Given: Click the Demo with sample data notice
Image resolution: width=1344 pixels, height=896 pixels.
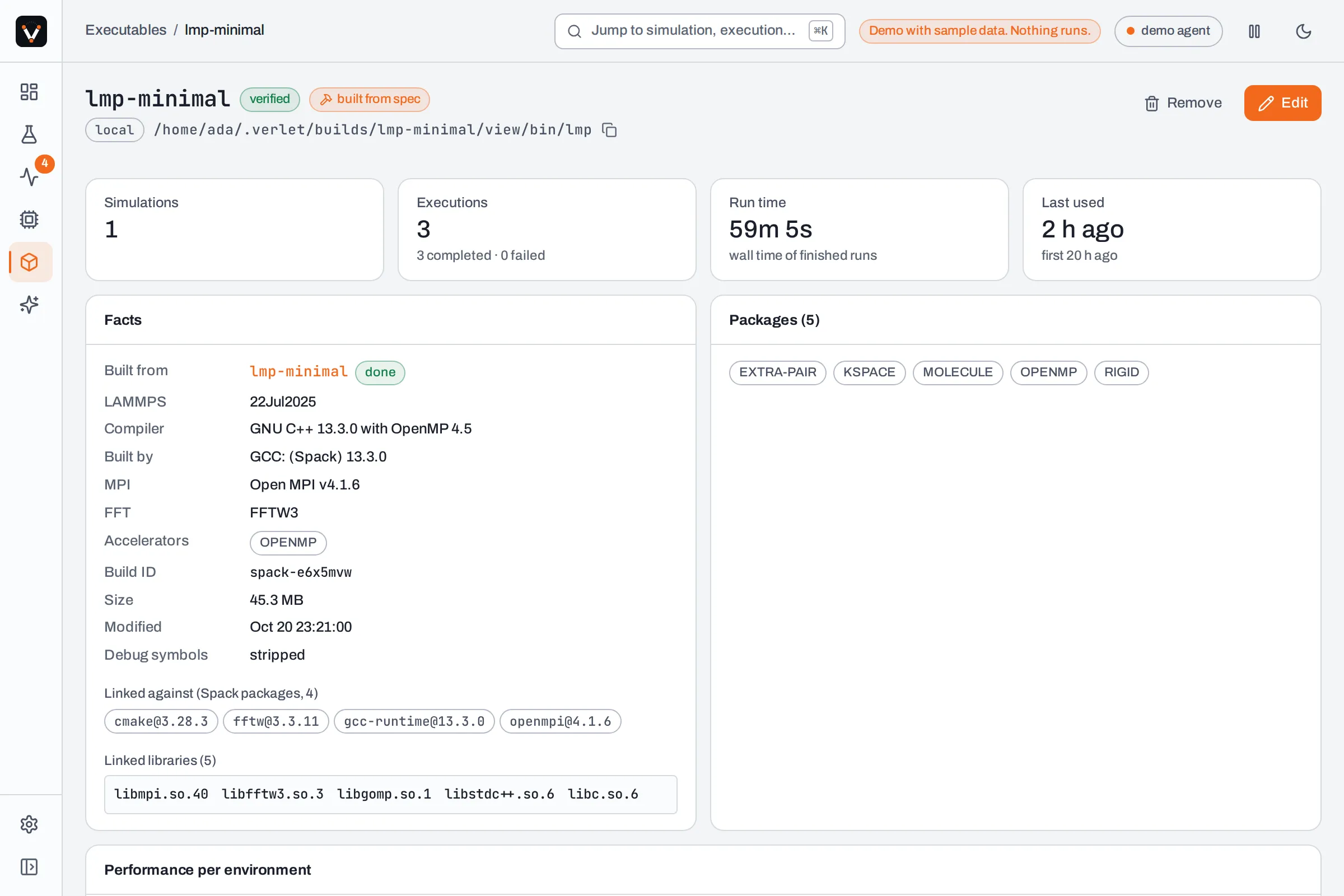Looking at the screenshot, I should (x=979, y=31).
